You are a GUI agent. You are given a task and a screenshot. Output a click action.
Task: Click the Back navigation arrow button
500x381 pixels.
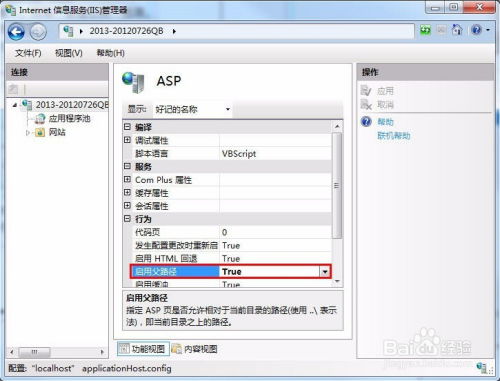(16, 32)
